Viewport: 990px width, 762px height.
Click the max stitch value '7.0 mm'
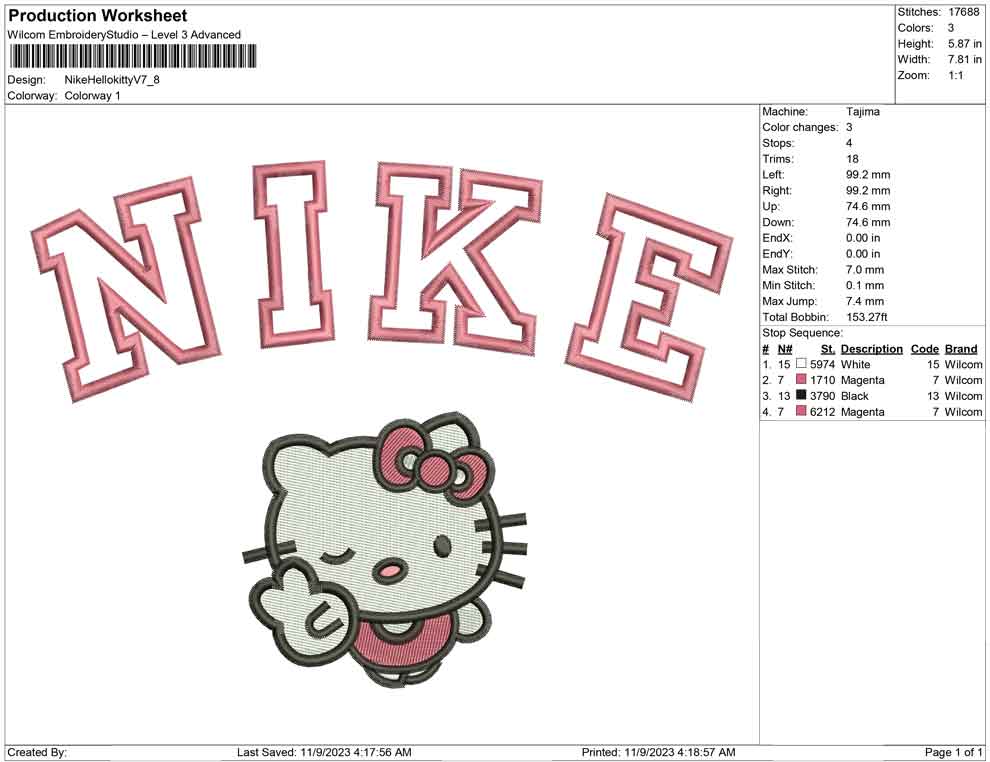coord(865,269)
